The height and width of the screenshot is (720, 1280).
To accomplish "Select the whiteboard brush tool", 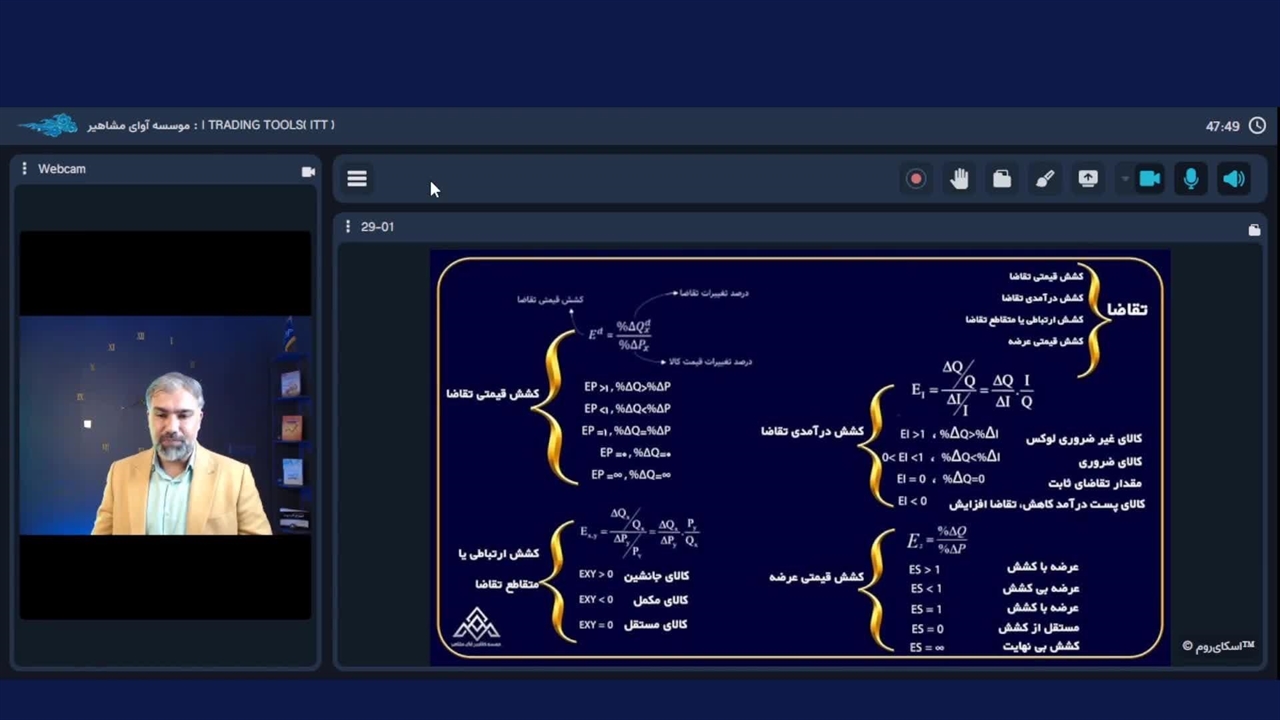I will pos(1045,179).
